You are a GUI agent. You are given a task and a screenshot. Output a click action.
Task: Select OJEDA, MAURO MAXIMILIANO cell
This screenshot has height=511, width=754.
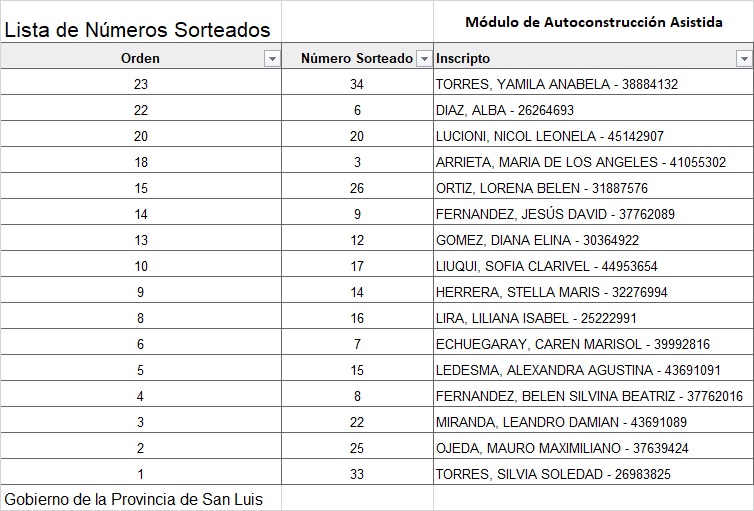point(562,448)
